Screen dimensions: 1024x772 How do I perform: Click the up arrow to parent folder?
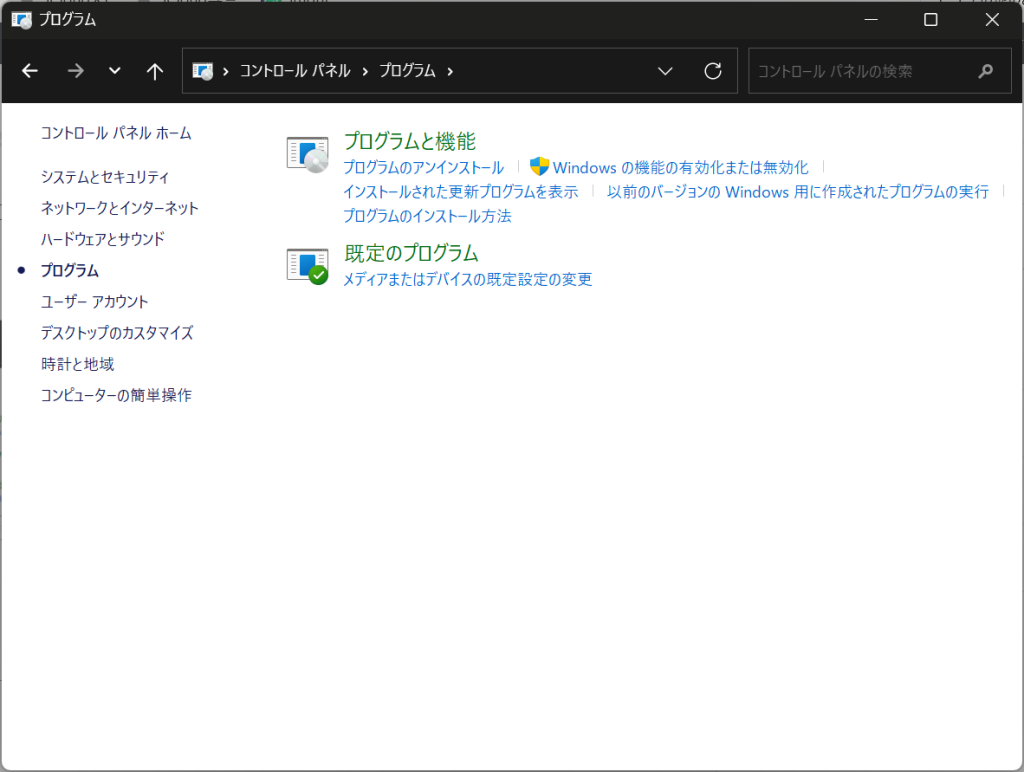(x=154, y=71)
